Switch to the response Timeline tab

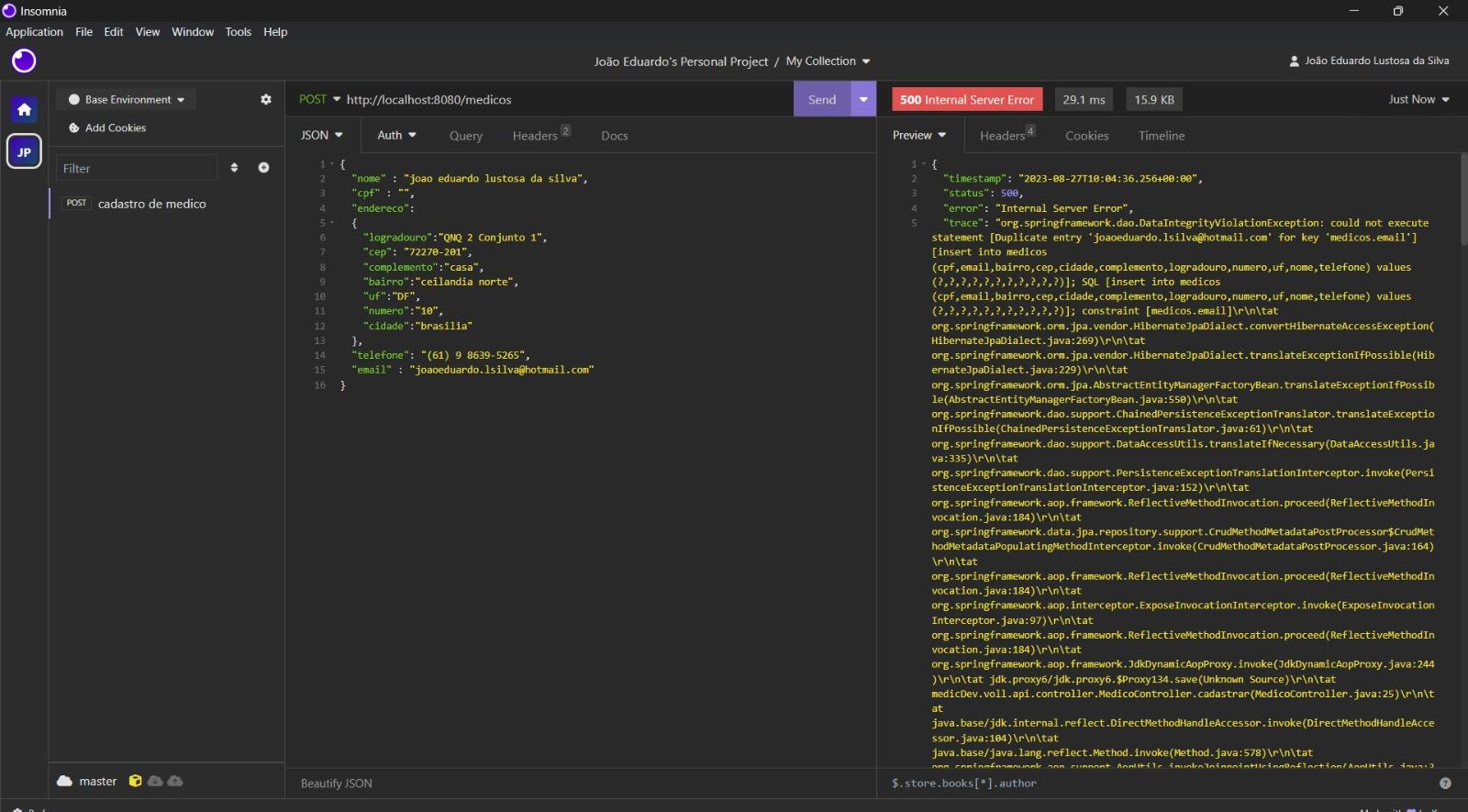(x=1162, y=136)
